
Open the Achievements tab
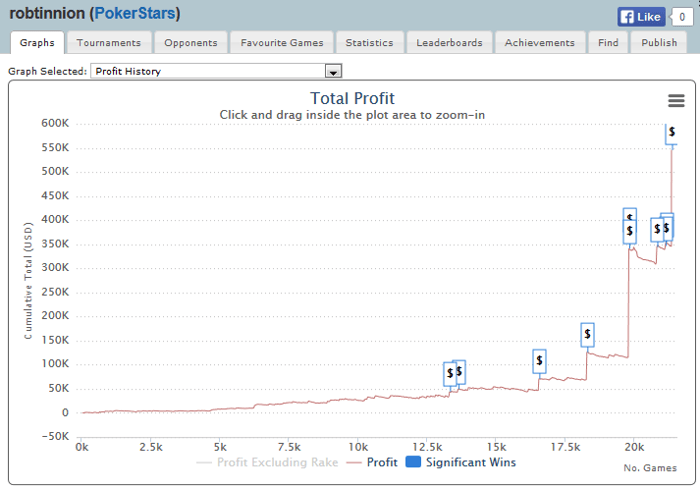click(539, 43)
